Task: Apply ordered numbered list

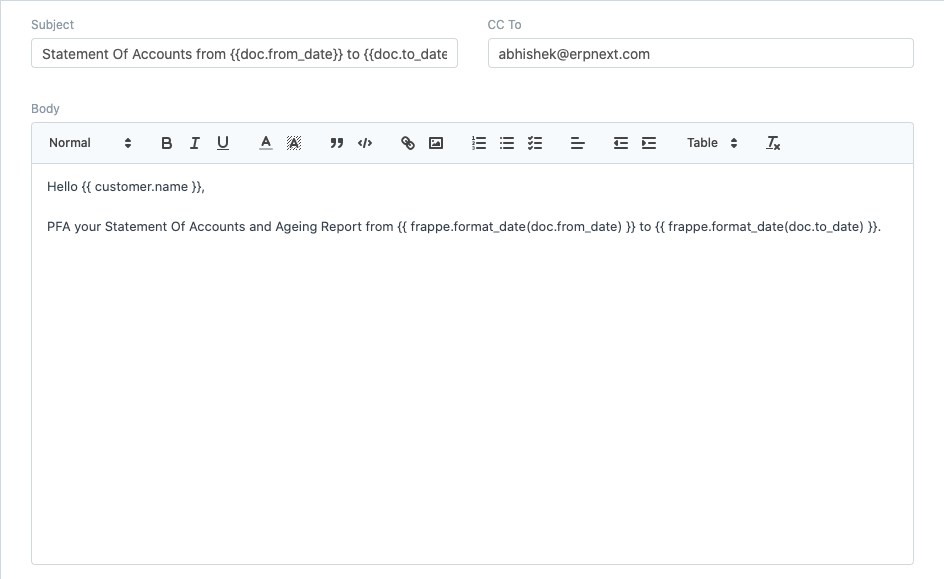Action: point(479,143)
